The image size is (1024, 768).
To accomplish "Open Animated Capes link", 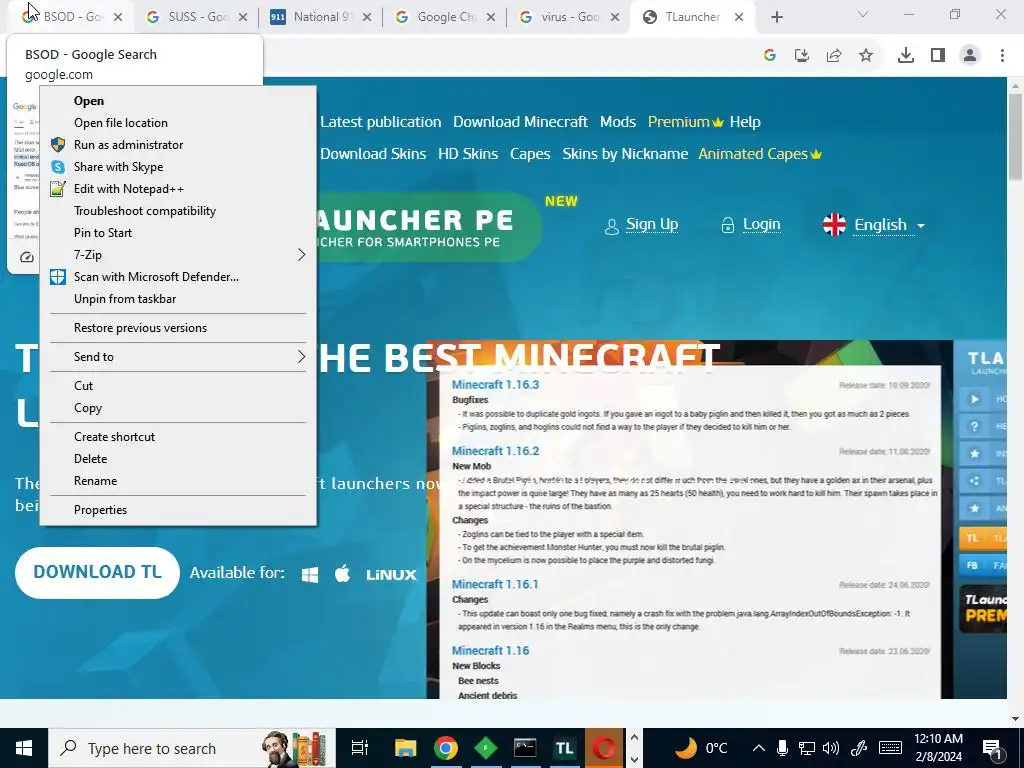I will (x=760, y=154).
